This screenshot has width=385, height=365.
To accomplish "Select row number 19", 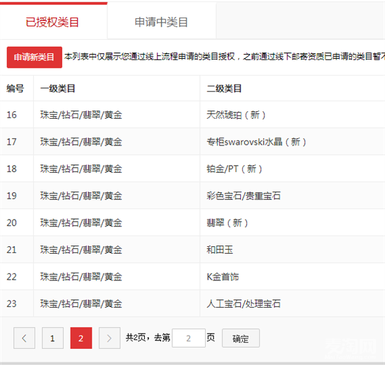I will 12,196.
